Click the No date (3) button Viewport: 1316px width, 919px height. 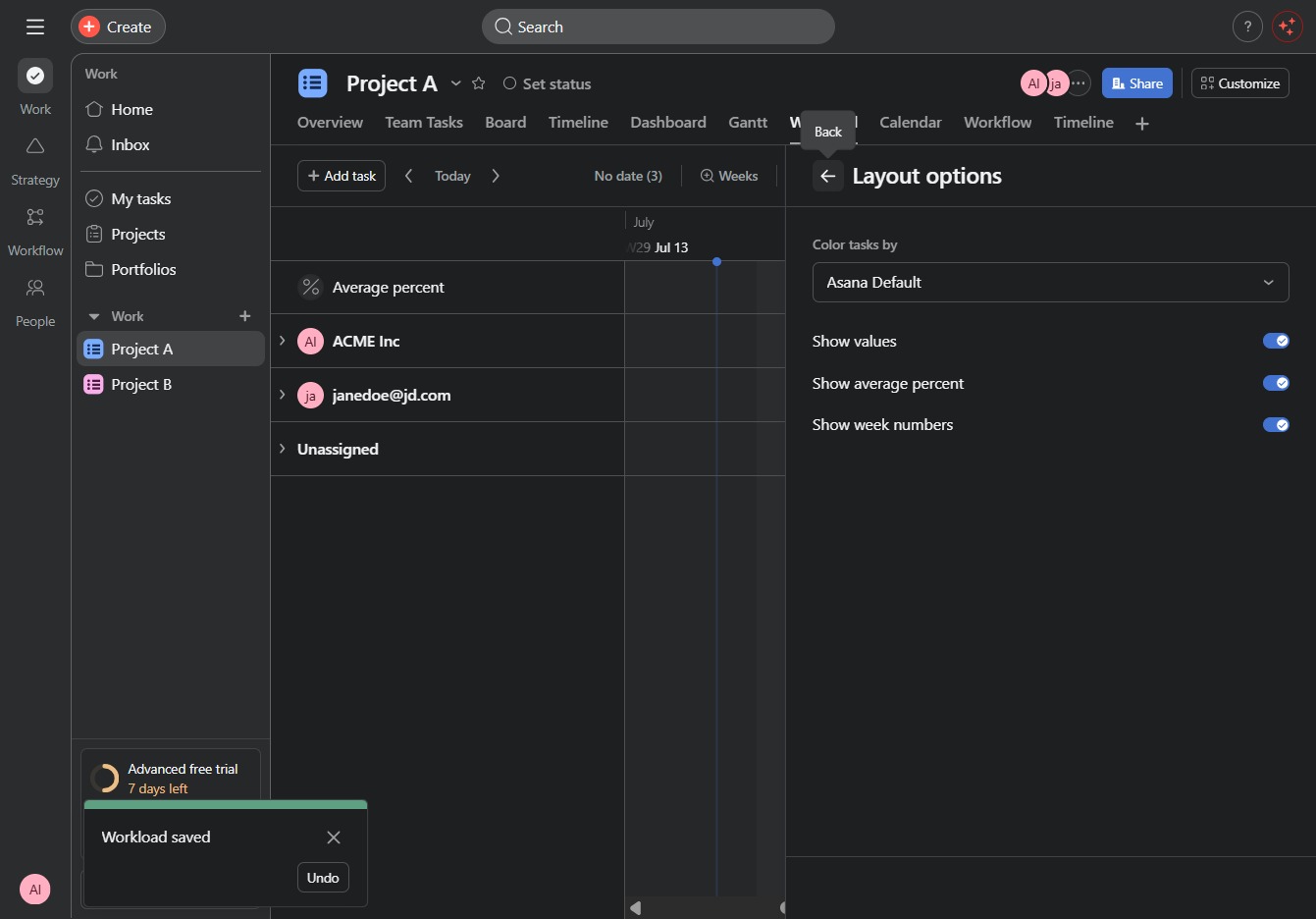point(628,176)
